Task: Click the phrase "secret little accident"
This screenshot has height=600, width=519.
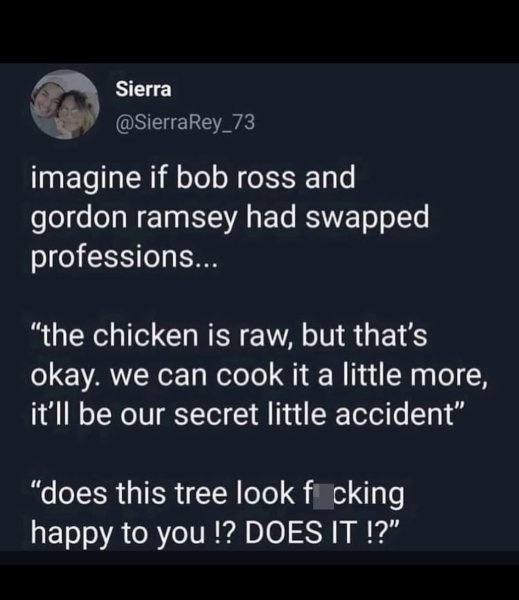Action: pos(314,415)
